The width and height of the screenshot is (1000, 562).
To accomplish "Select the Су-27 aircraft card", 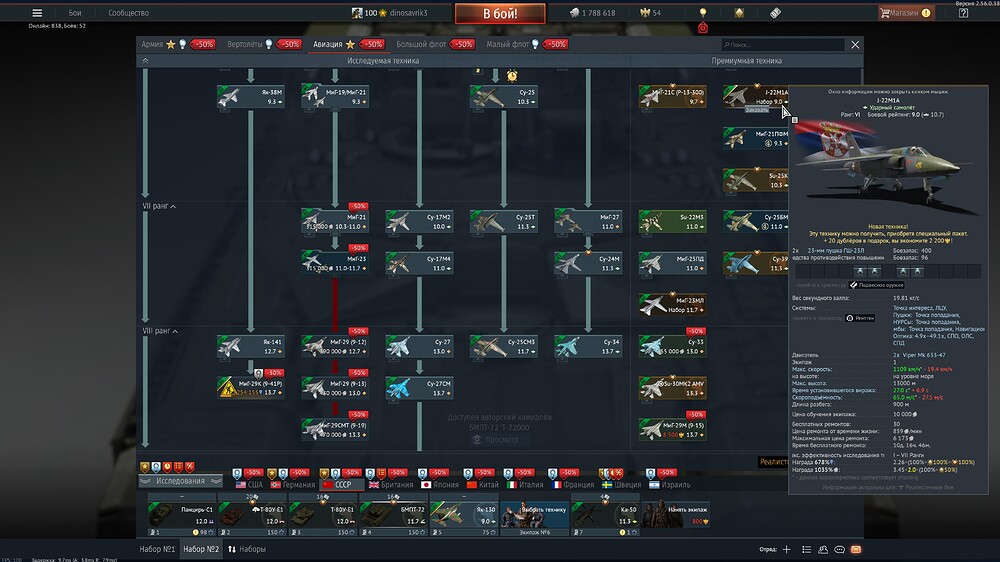I will pyautogui.click(x=419, y=346).
